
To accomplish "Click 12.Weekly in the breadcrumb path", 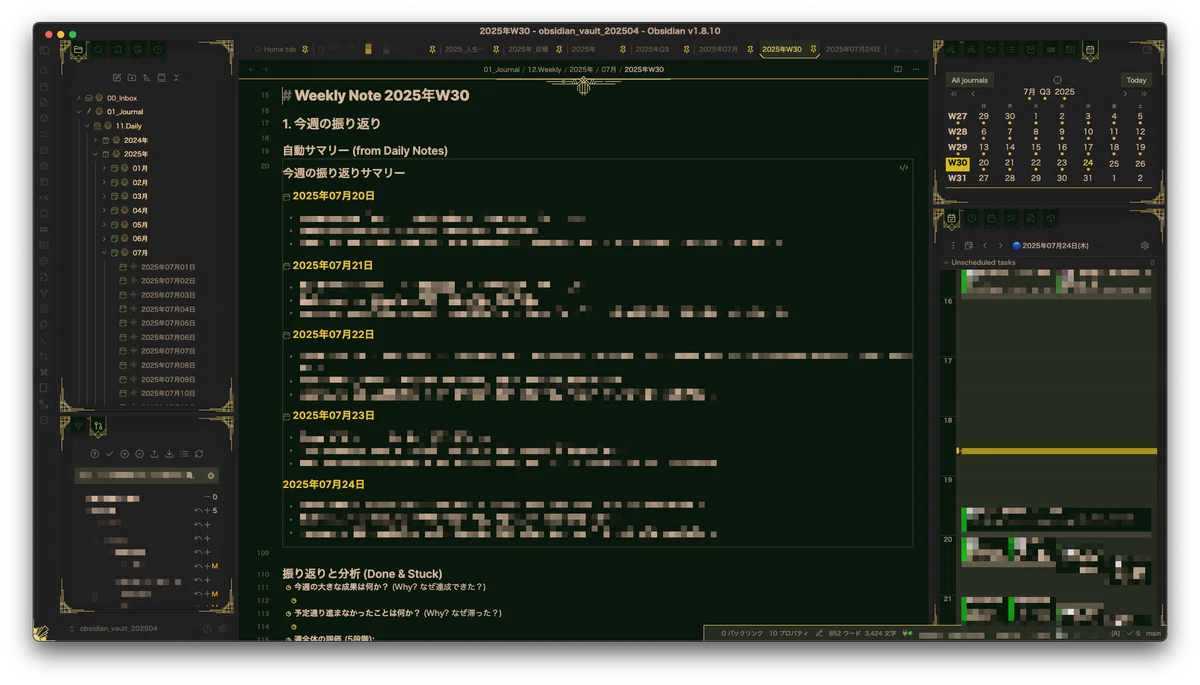I will pos(545,70).
